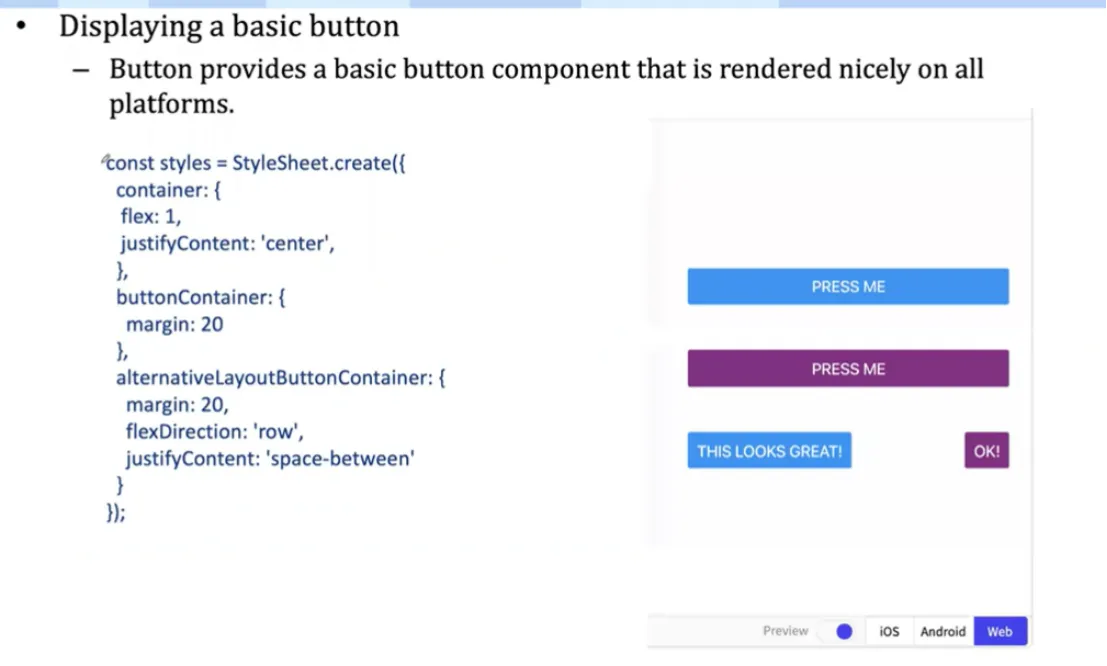Tap the THIS LOOKS GREAT! button
The height and width of the screenshot is (666, 1107).
pyautogui.click(x=770, y=451)
